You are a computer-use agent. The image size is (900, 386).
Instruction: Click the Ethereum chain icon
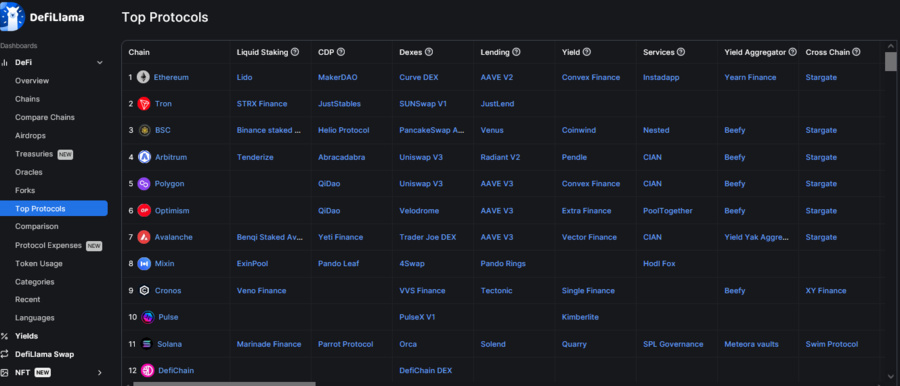coord(143,77)
